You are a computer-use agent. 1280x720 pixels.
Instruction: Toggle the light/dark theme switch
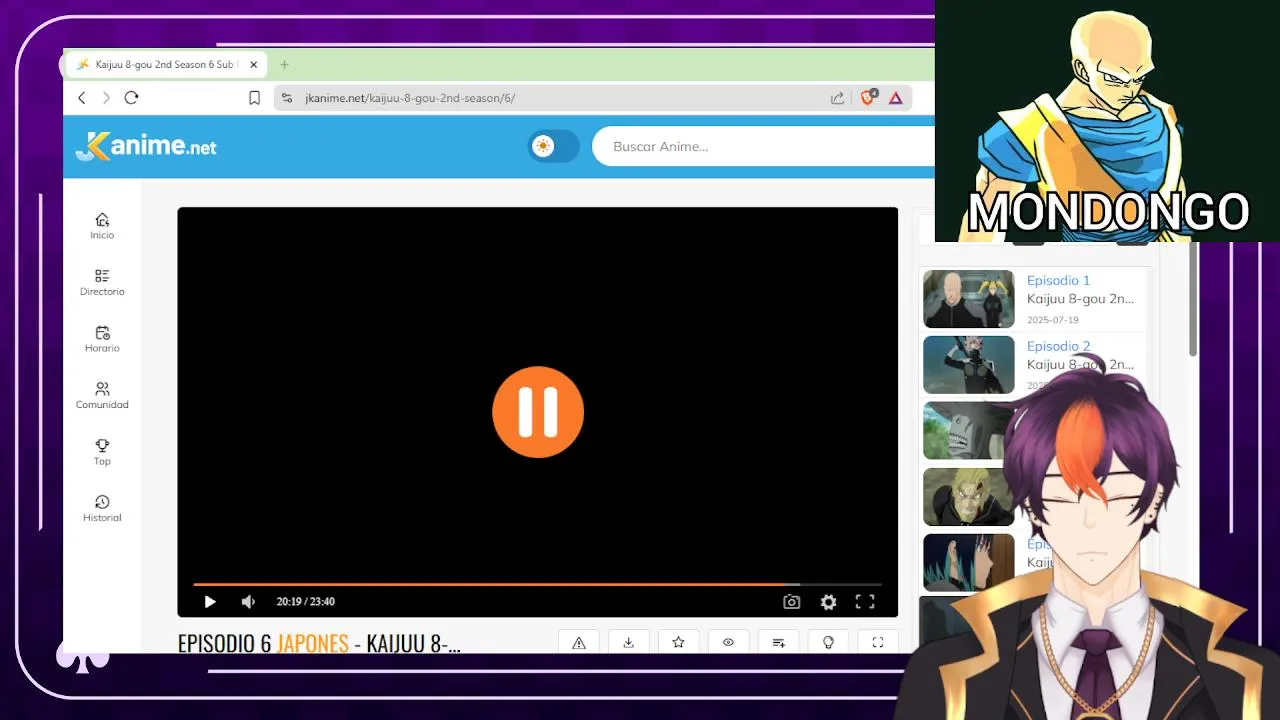[x=553, y=146]
